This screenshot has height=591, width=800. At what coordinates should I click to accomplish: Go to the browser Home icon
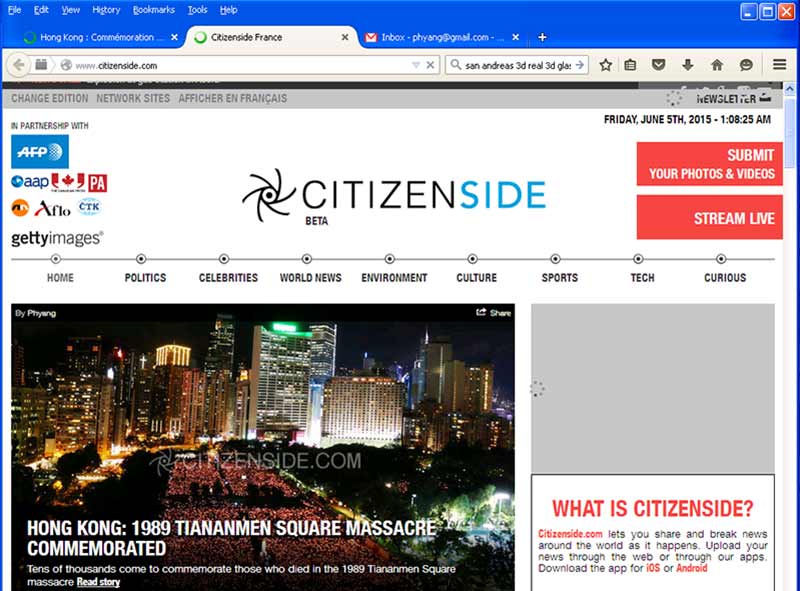point(717,65)
